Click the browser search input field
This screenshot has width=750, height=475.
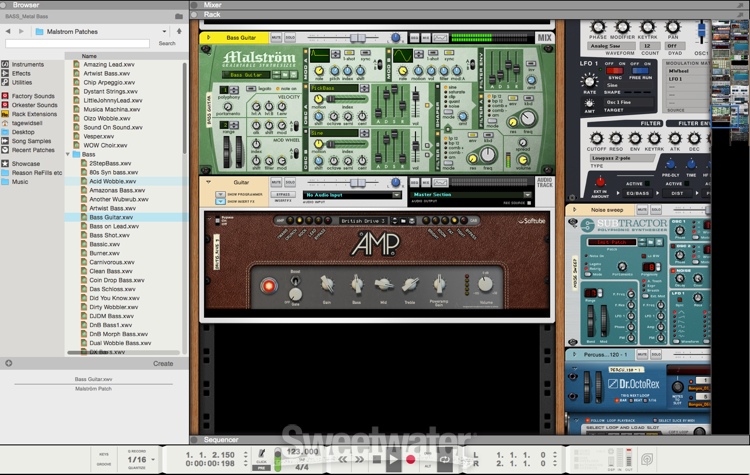(78, 43)
